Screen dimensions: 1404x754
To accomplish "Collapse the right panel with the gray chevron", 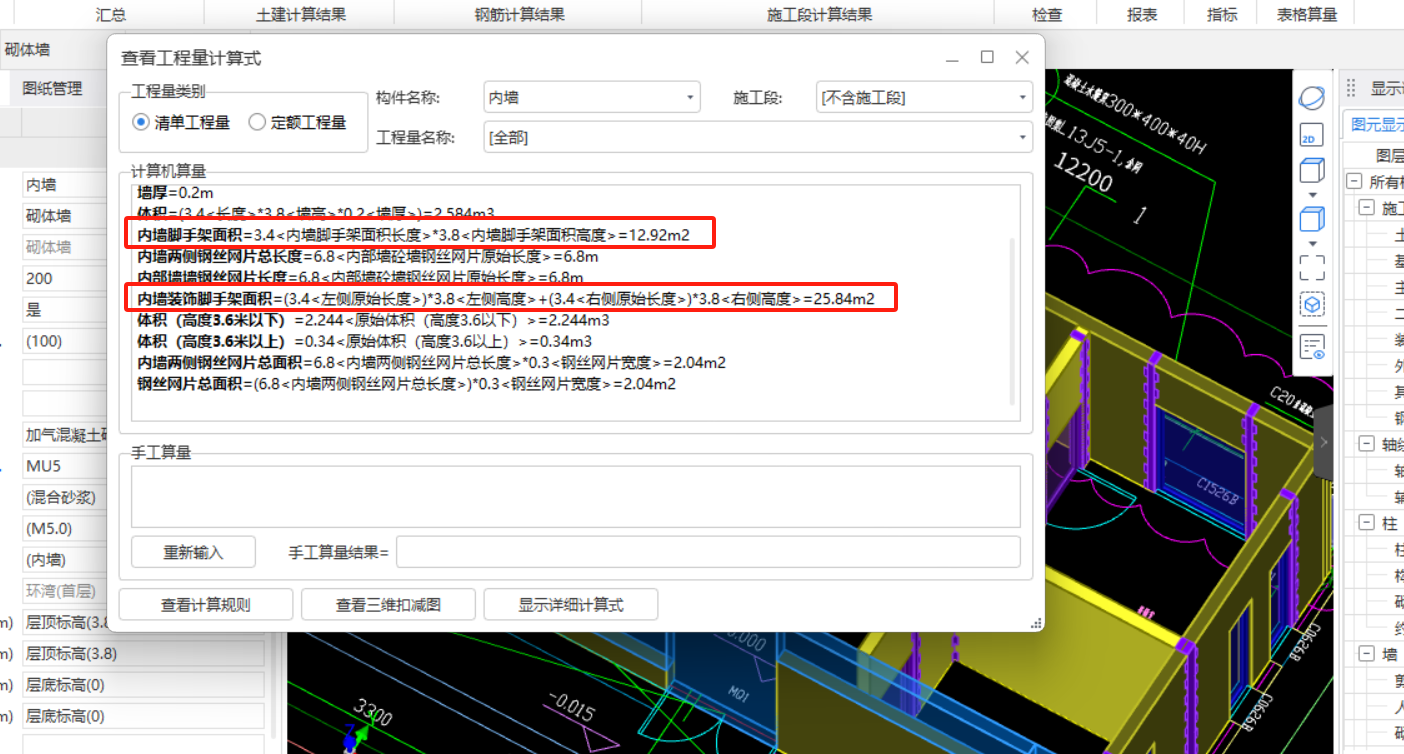I will (1324, 442).
